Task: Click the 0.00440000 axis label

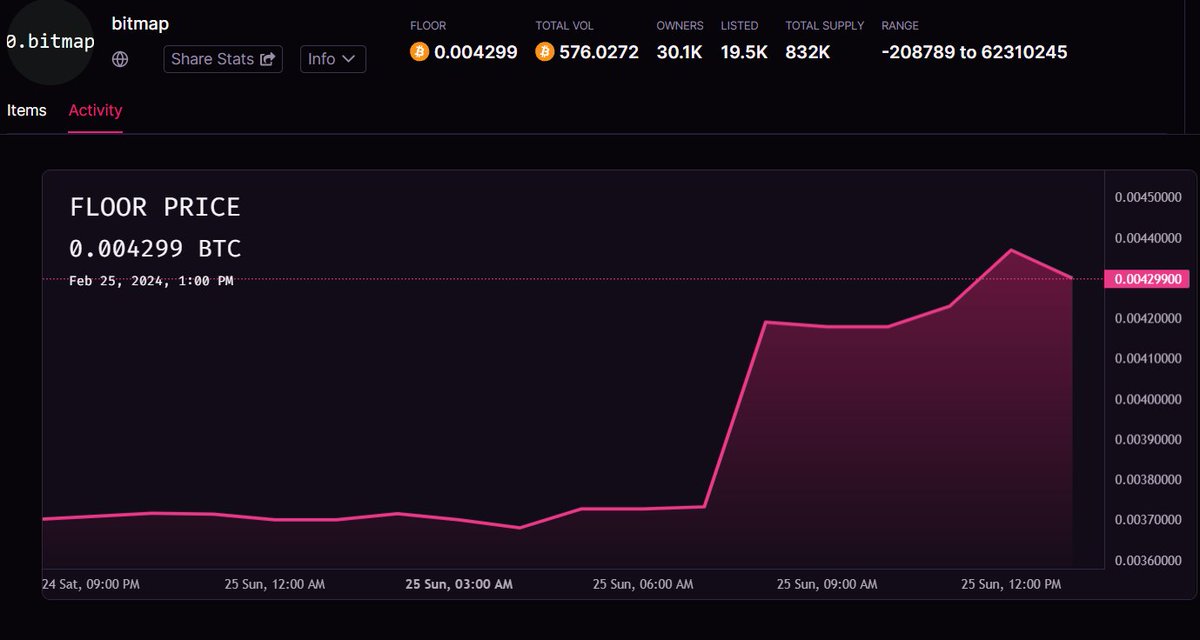Action: 1148,238
